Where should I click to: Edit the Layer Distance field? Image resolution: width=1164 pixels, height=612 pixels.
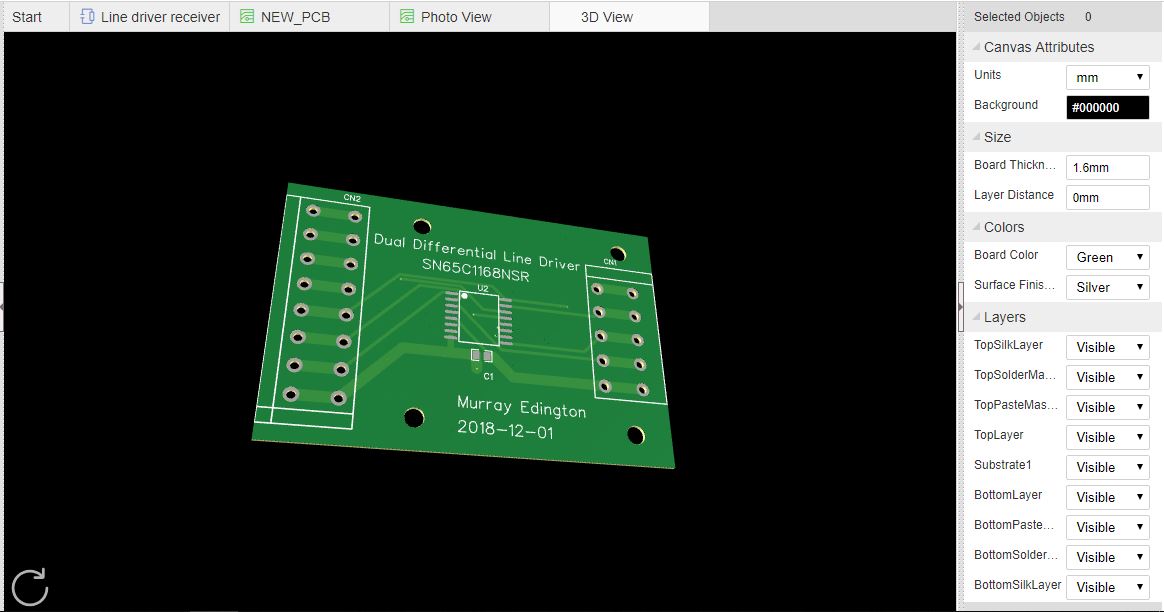(1108, 198)
